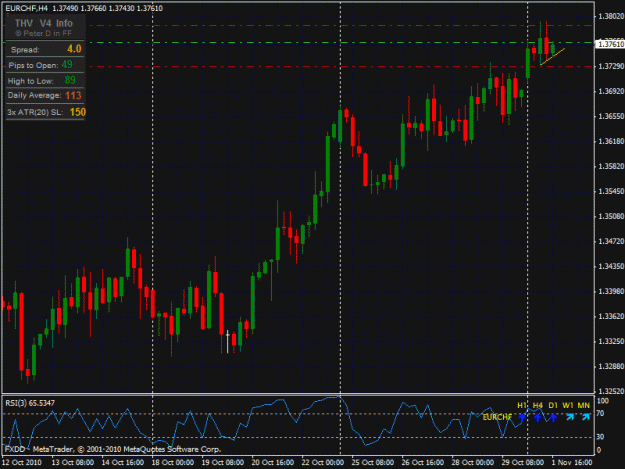Click the white candle on the chart

(x=228, y=341)
